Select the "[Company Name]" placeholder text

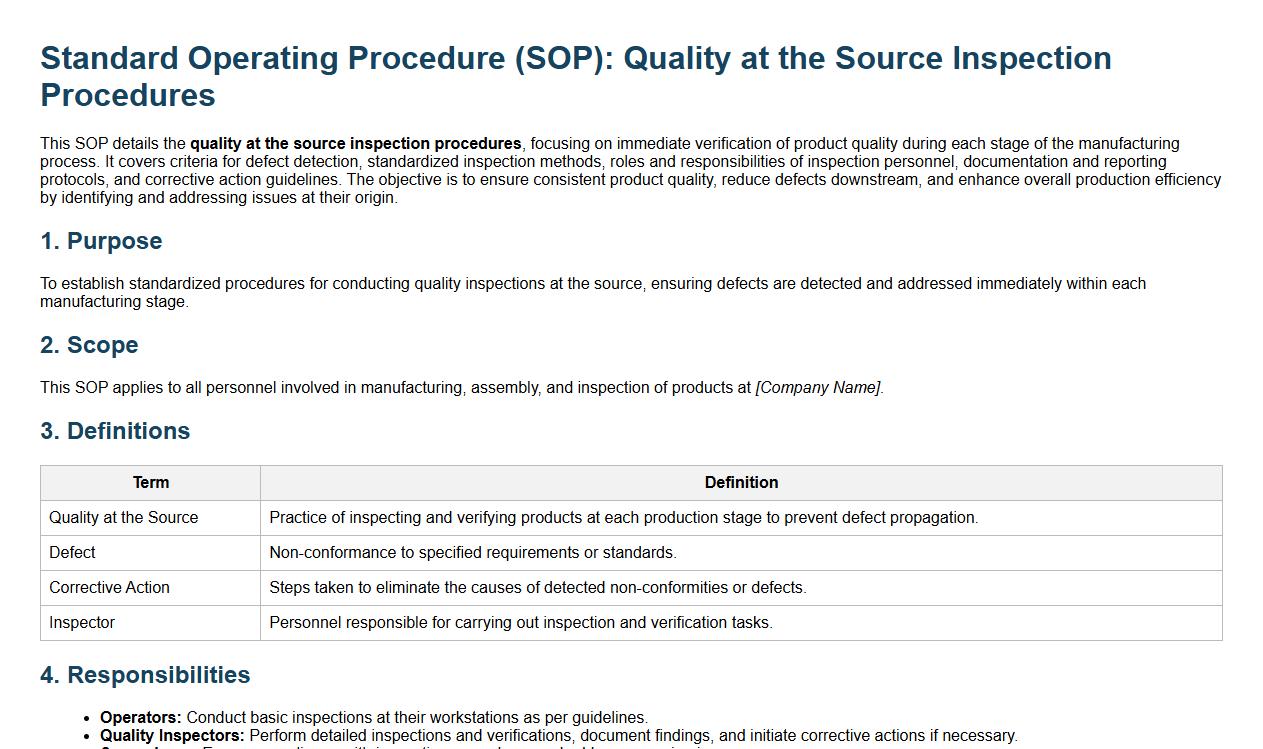(818, 388)
